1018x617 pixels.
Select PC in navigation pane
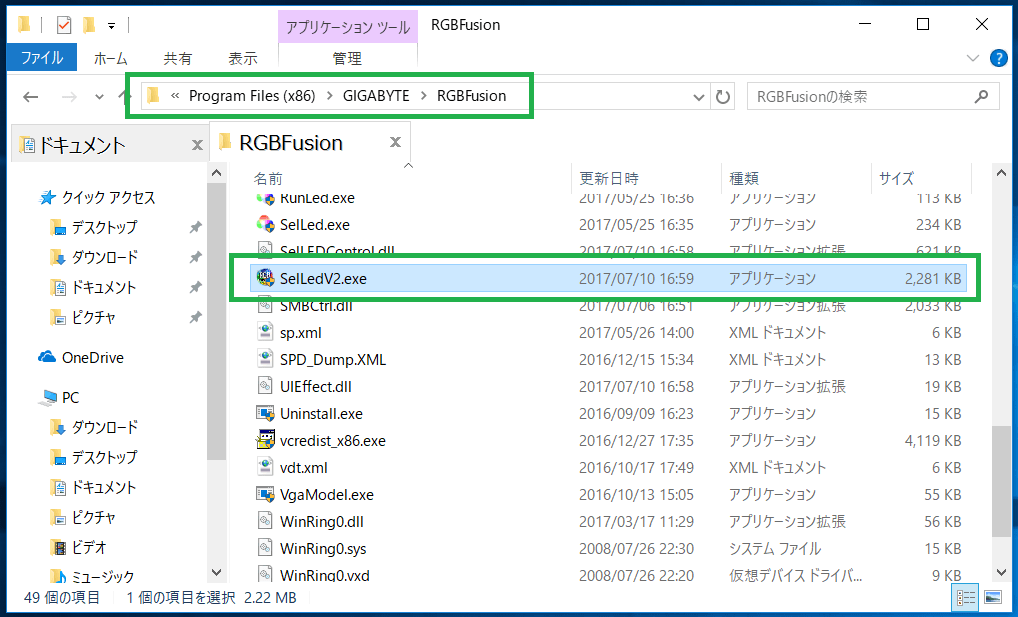pyautogui.click(x=70, y=397)
